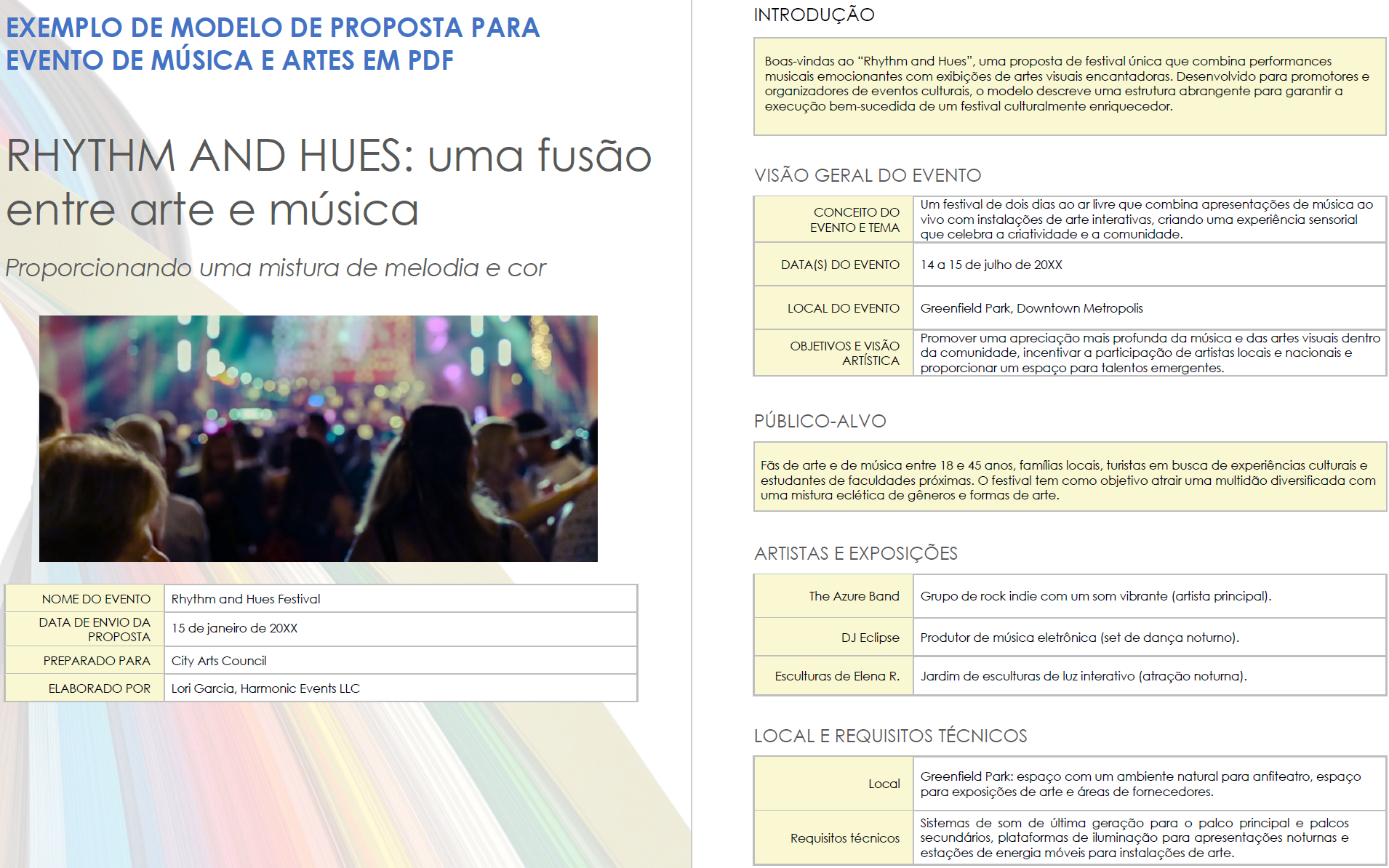Click the "LOCAL E REQUISITOS TÉCNICOS" heading

coord(891,736)
